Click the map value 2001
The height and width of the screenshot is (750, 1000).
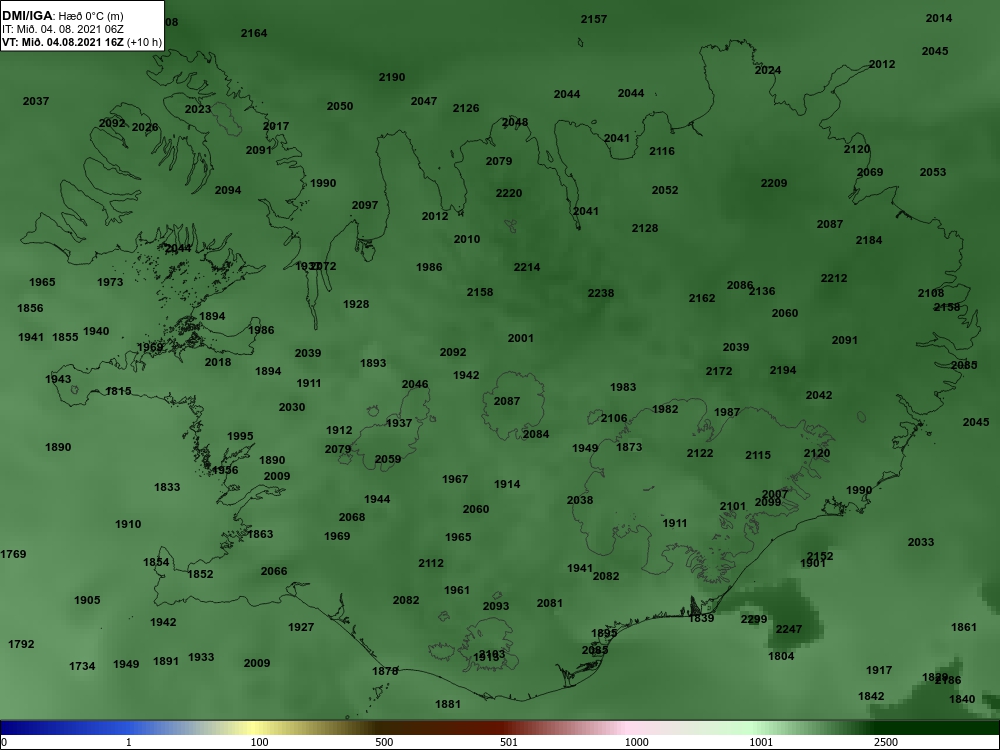520,338
